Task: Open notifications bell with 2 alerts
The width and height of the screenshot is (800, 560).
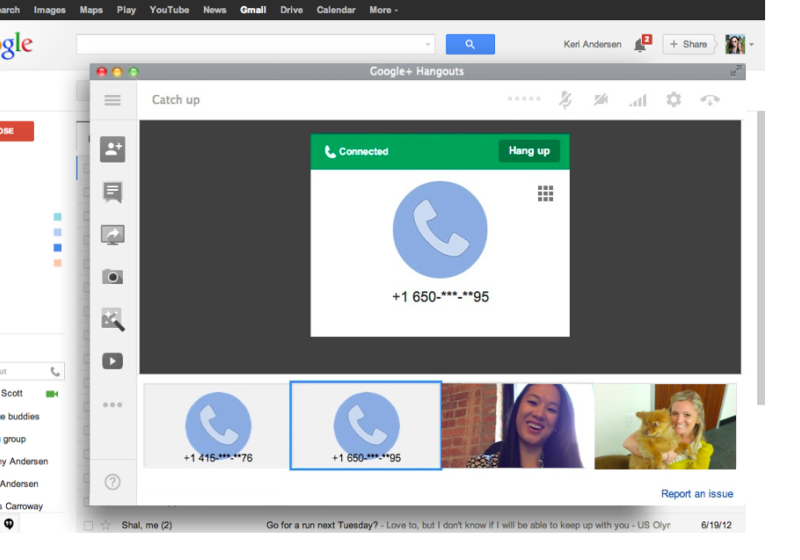Action: 642,44
